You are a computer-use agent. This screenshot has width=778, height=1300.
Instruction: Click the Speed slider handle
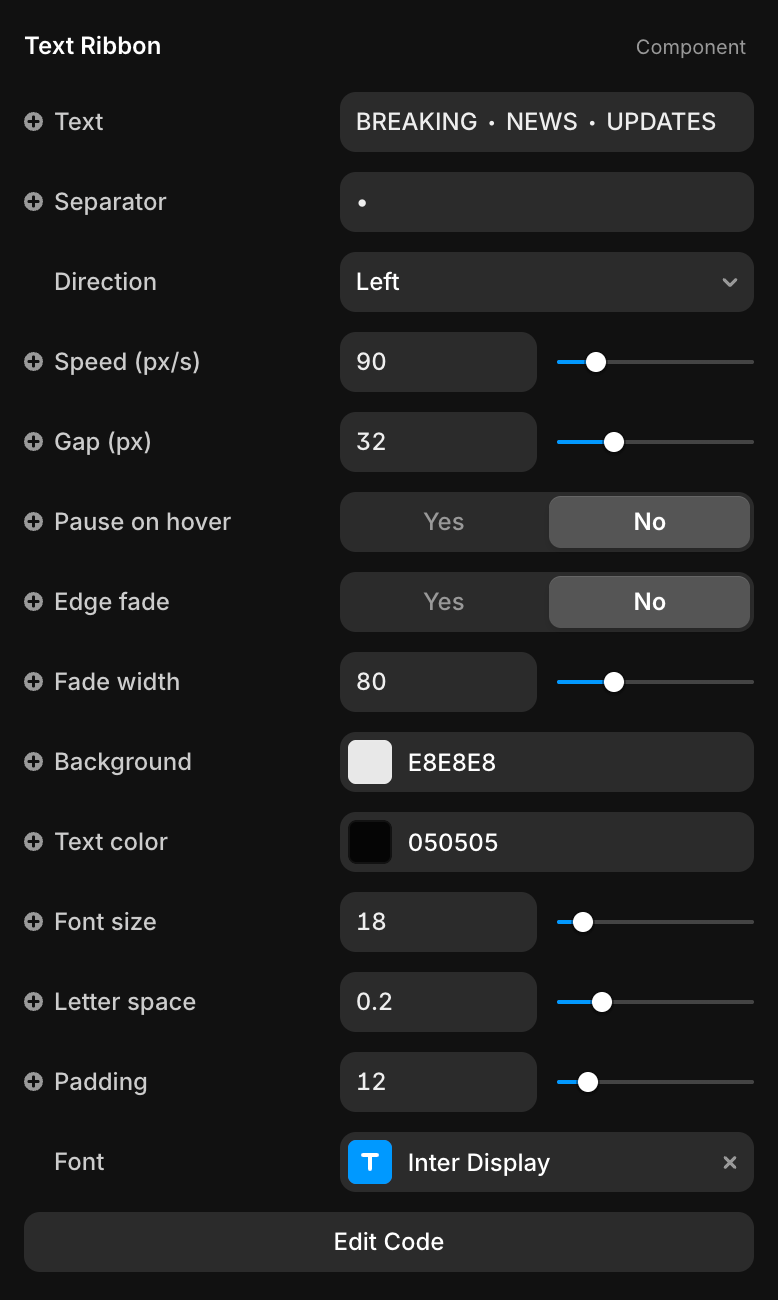596,362
